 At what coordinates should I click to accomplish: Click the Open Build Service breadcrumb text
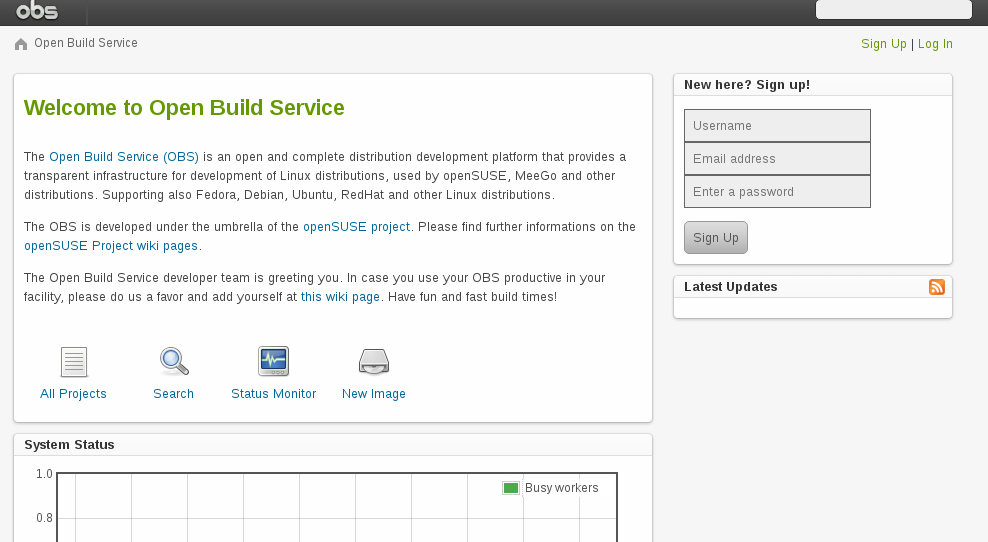coord(86,43)
